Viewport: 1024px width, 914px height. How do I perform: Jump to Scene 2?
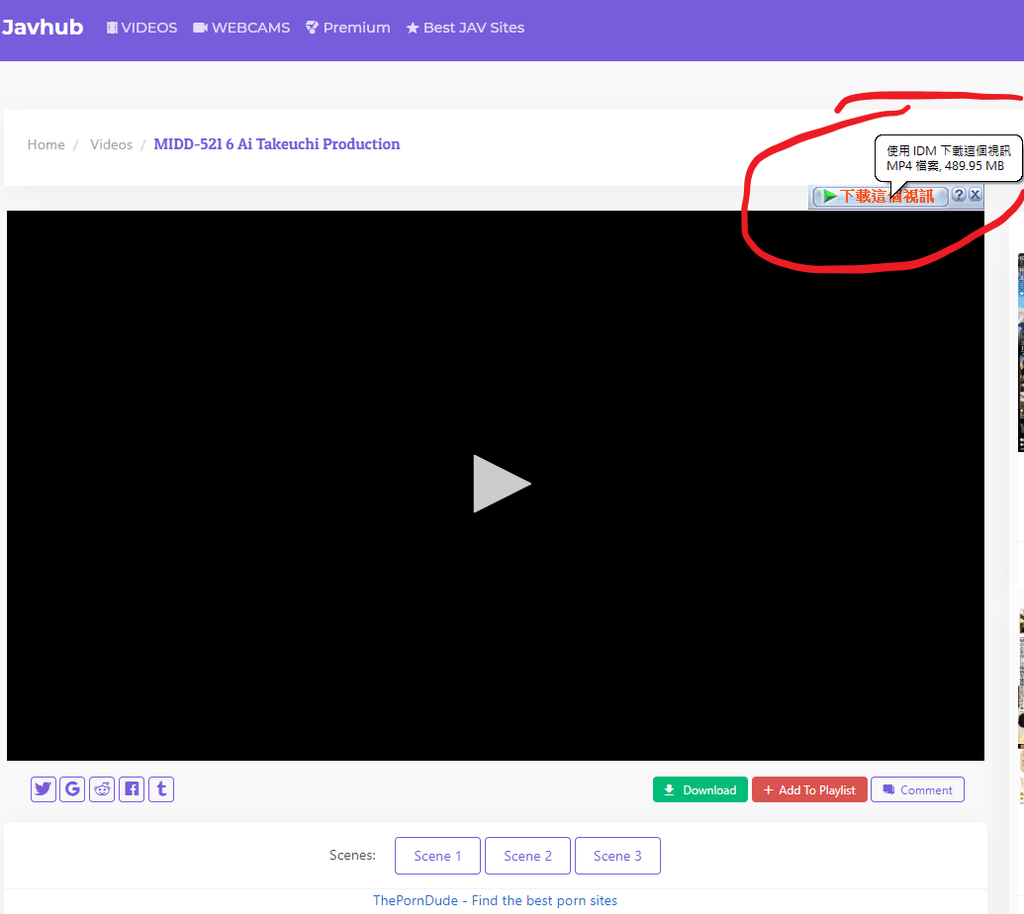[527, 855]
